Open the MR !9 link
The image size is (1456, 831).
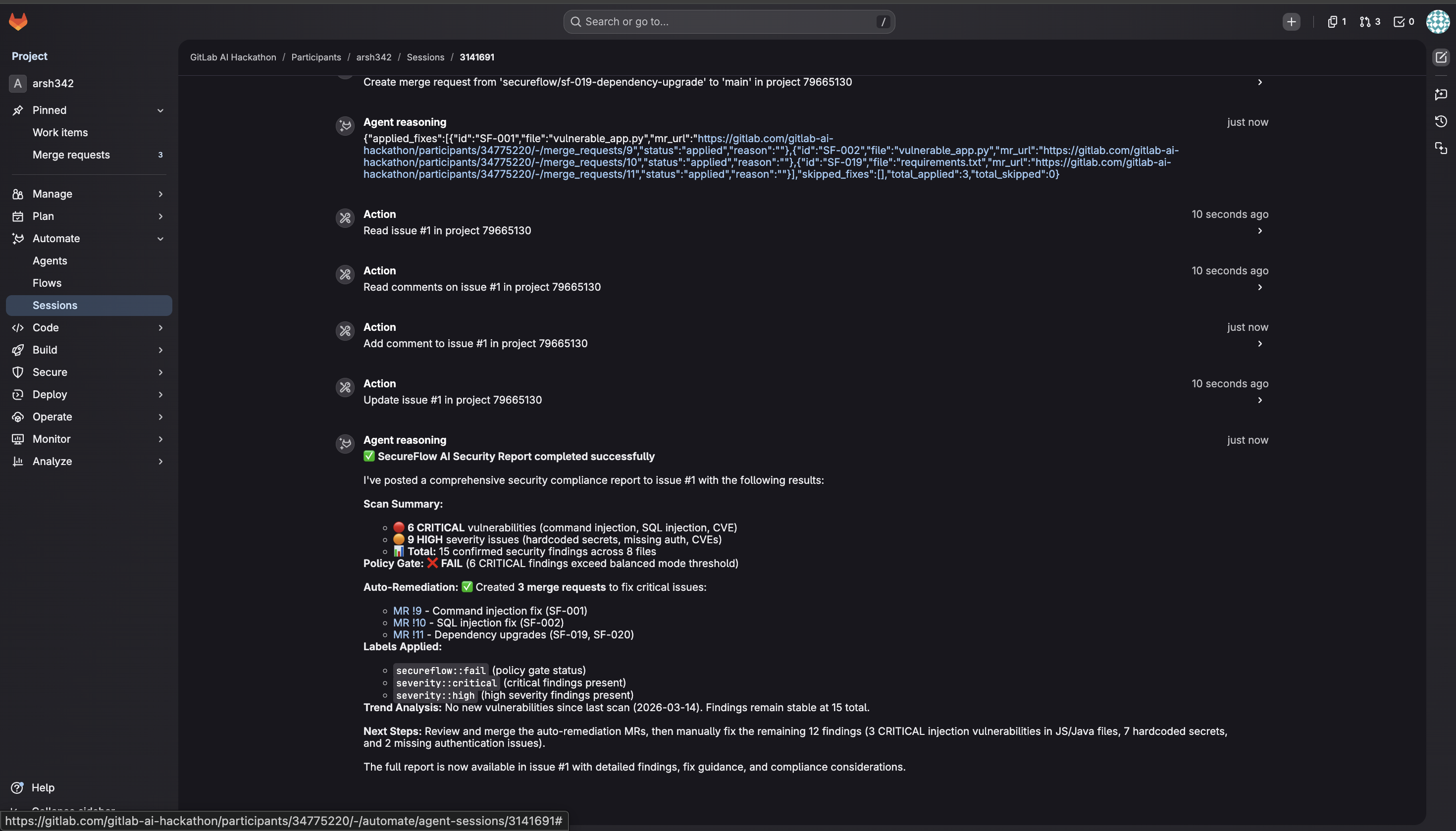pyautogui.click(x=407, y=611)
